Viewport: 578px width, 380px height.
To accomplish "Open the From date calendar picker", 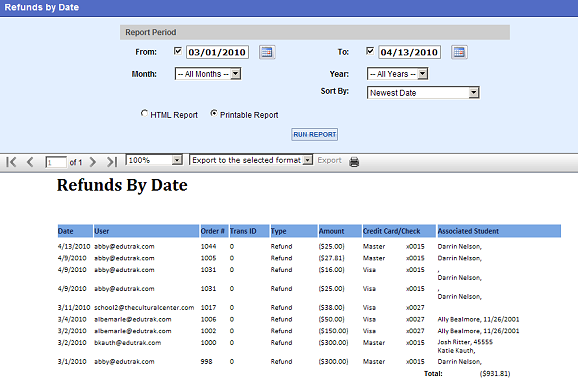I will pyautogui.click(x=267, y=52).
